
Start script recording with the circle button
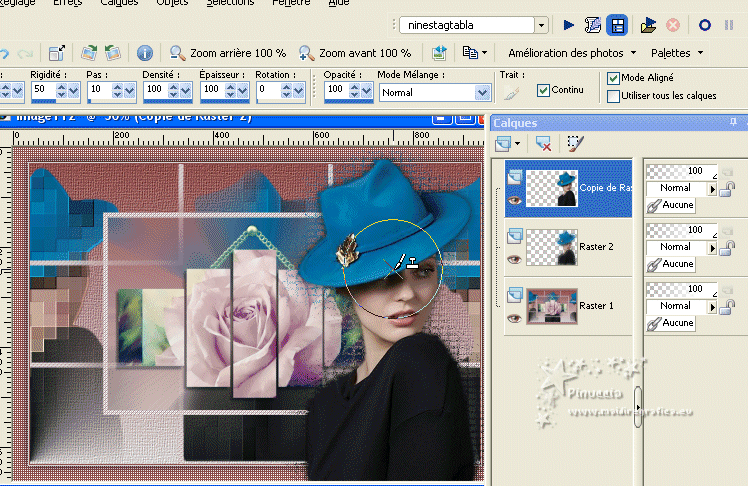pyautogui.click(x=705, y=25)
